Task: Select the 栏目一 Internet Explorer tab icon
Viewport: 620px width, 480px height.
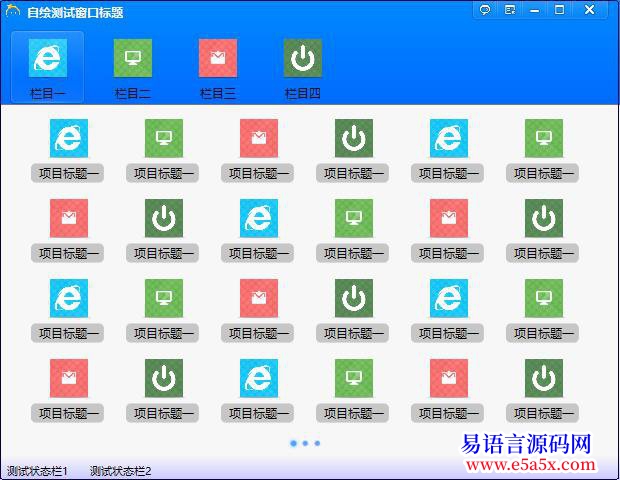Action: point(48,58)
